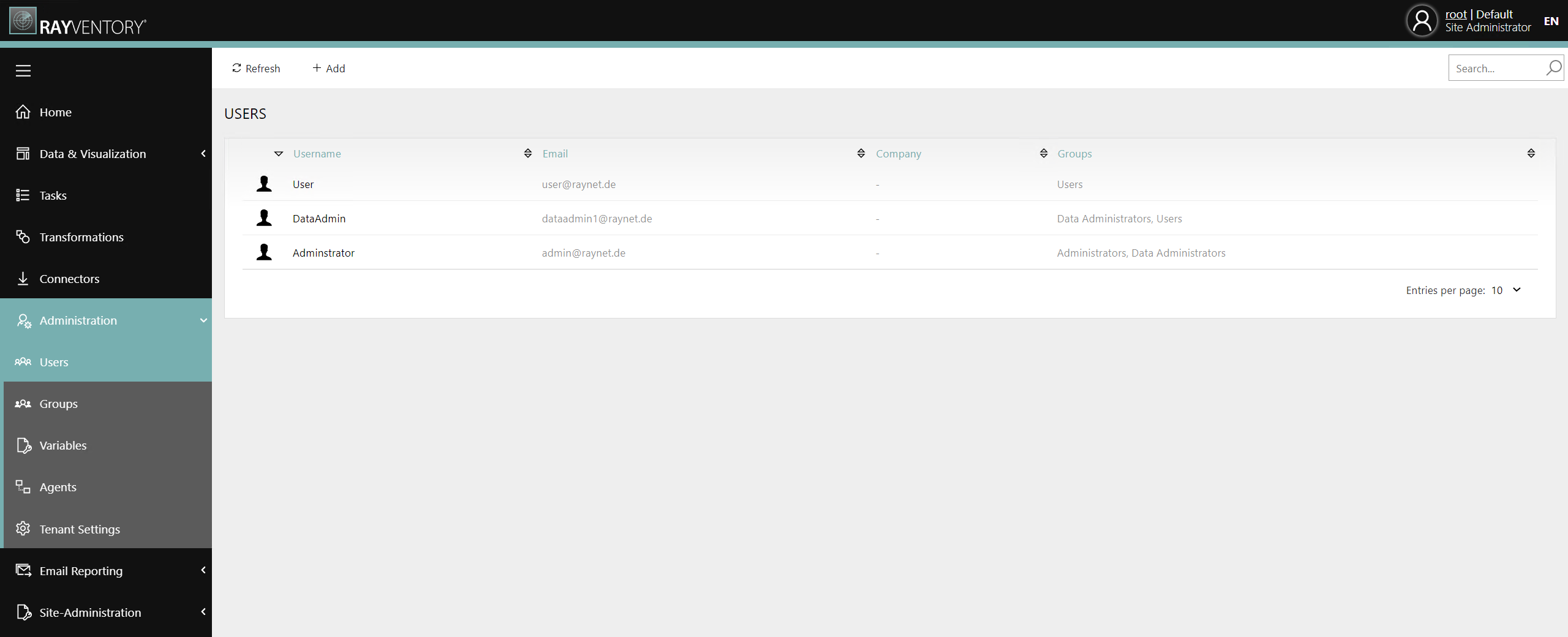Click the user profile avatar icon

[1422, 21]
